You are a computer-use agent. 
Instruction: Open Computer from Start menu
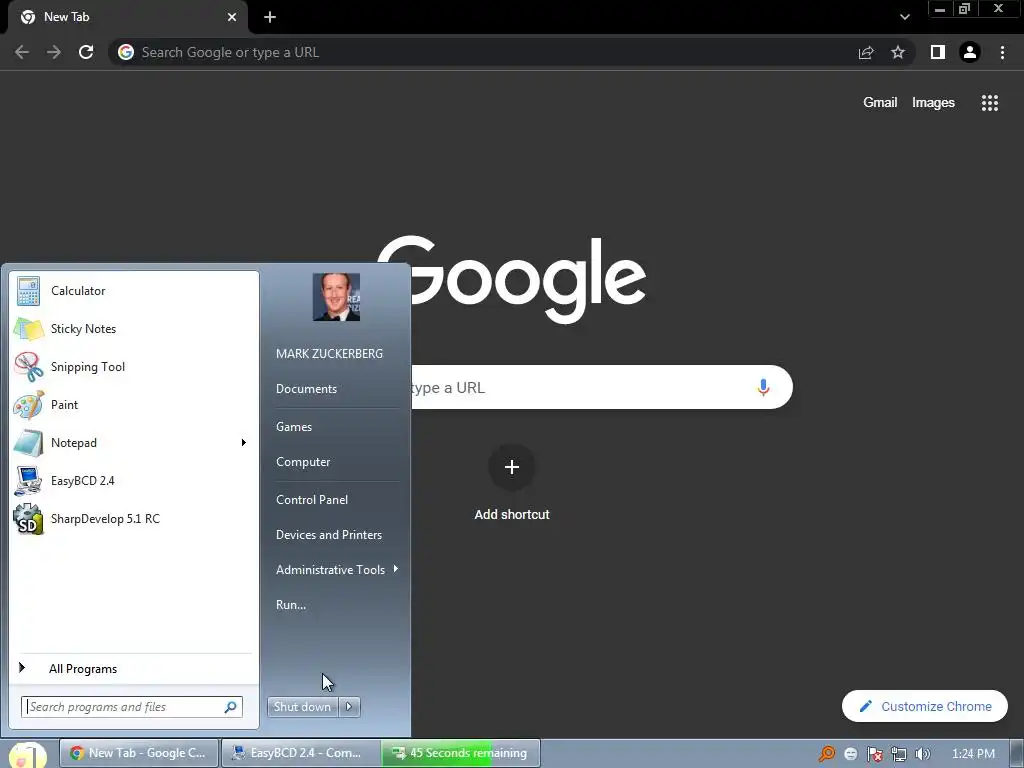click(303, 462)
